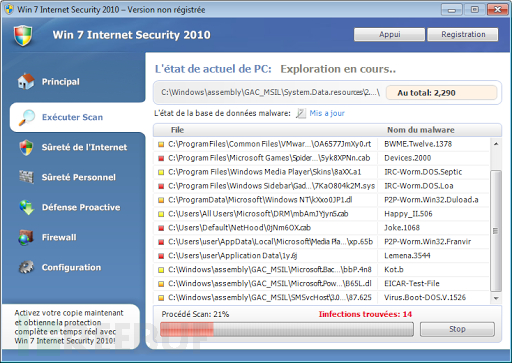
Task: Go to the Principal menu item
Action: [x=61, y=82]
